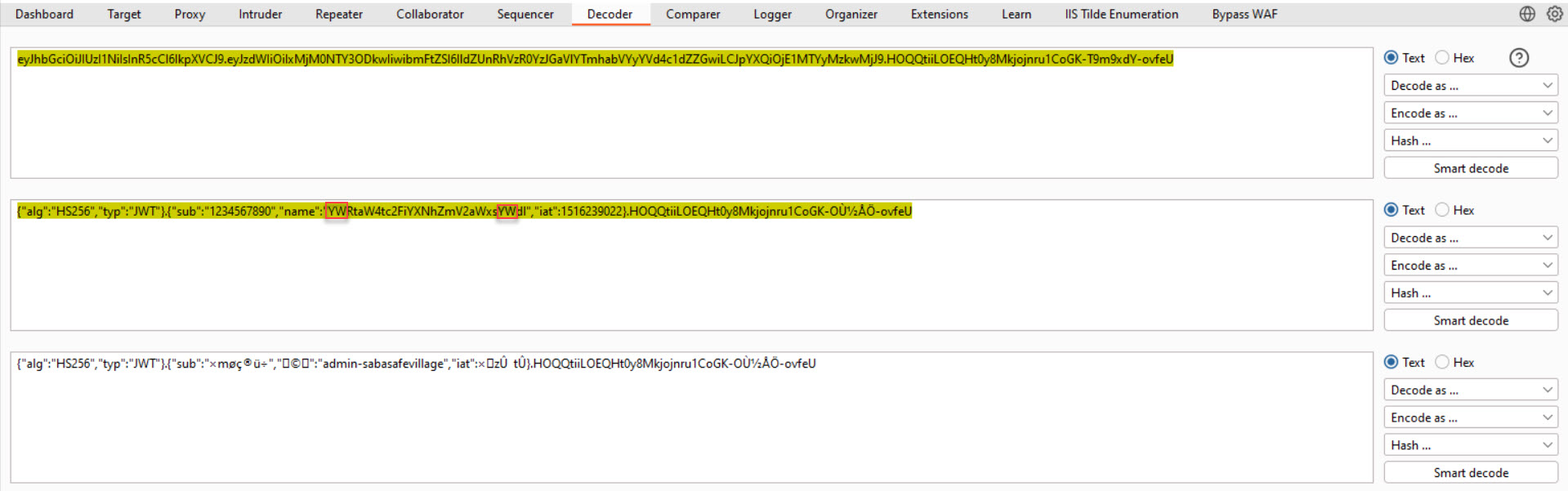The width and height of the screenshot is (1568, 491).
Task: Select Hex radio in third decoder panel
Action: pos(1442,362)
